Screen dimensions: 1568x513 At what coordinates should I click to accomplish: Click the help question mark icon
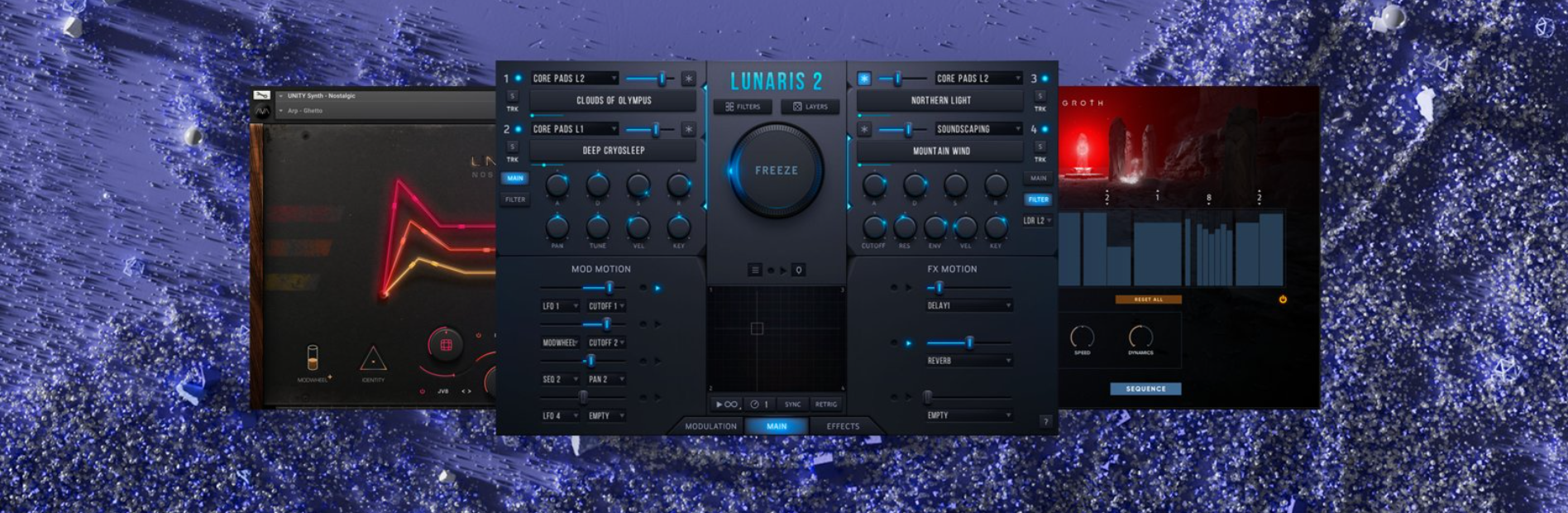click(x=1045, y=421)
